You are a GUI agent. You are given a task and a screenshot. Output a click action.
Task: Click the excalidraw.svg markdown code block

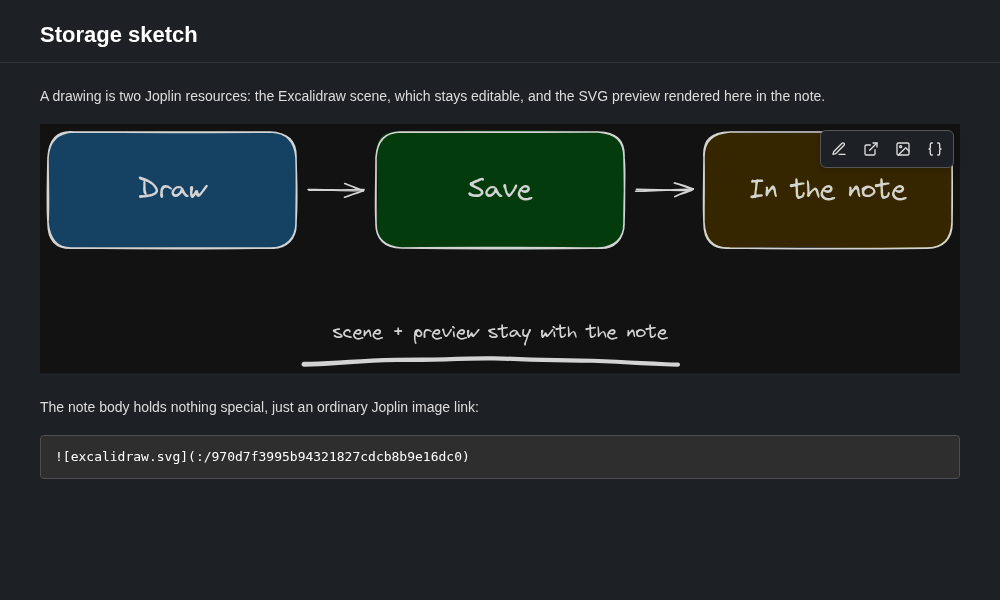tap(500, 457)
